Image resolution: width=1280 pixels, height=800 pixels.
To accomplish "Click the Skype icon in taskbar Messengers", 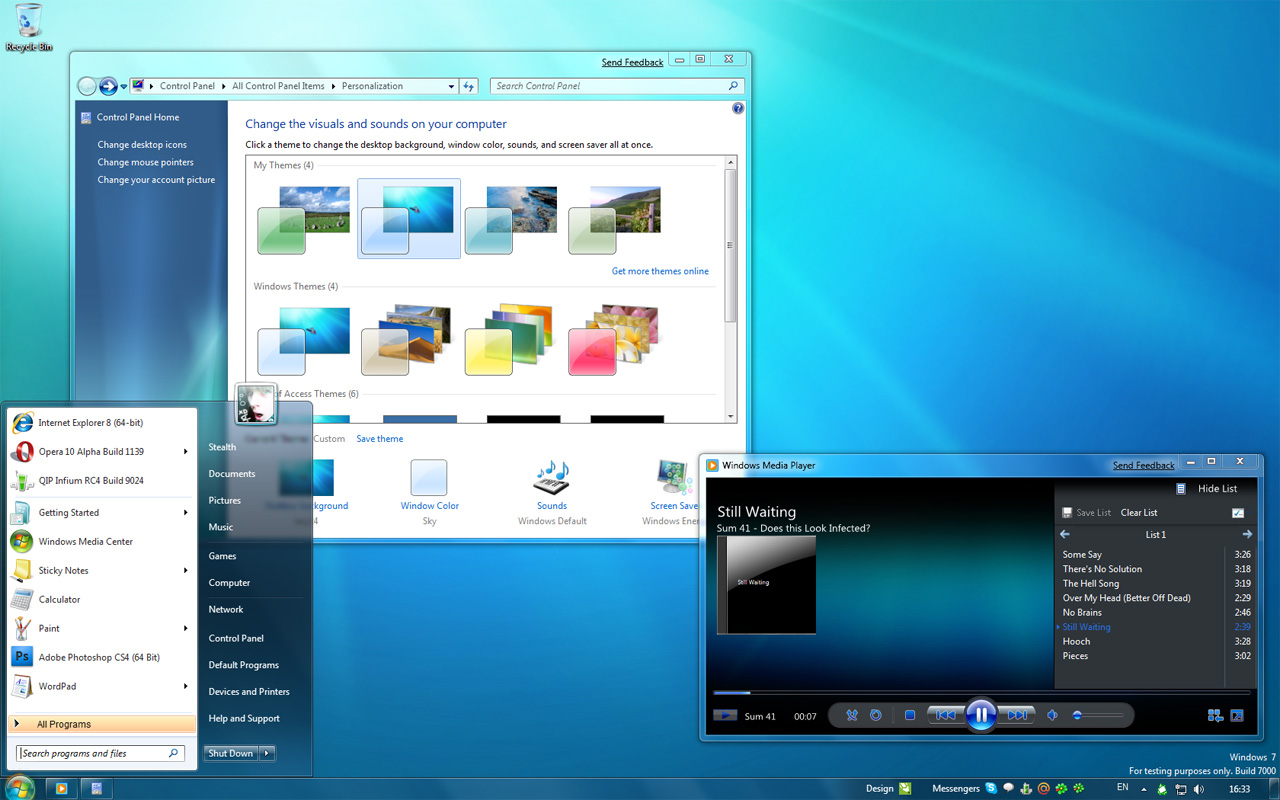I will pos(991,788).
